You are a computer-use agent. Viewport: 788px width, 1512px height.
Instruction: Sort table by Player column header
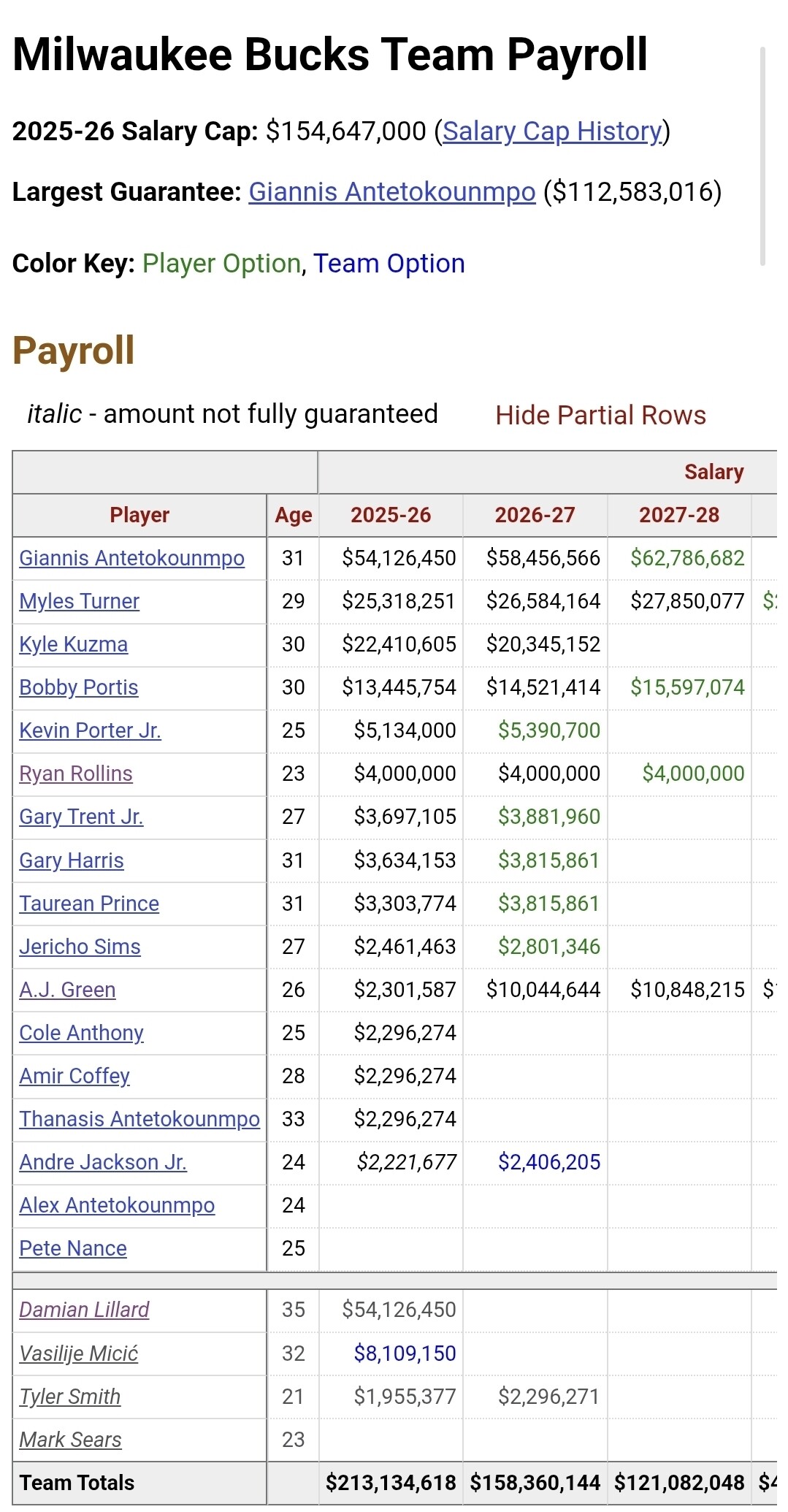coord(139,515)
